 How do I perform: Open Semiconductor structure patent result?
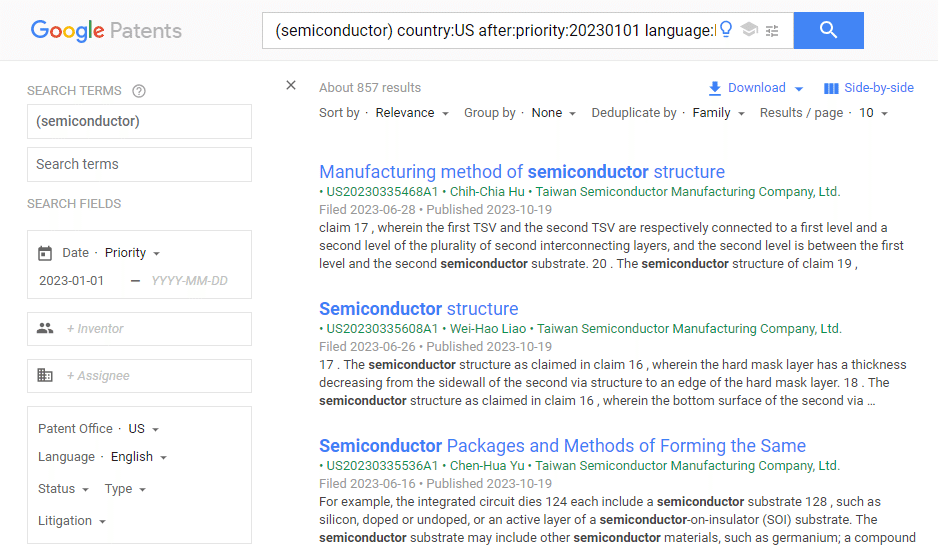pos(419,309)
